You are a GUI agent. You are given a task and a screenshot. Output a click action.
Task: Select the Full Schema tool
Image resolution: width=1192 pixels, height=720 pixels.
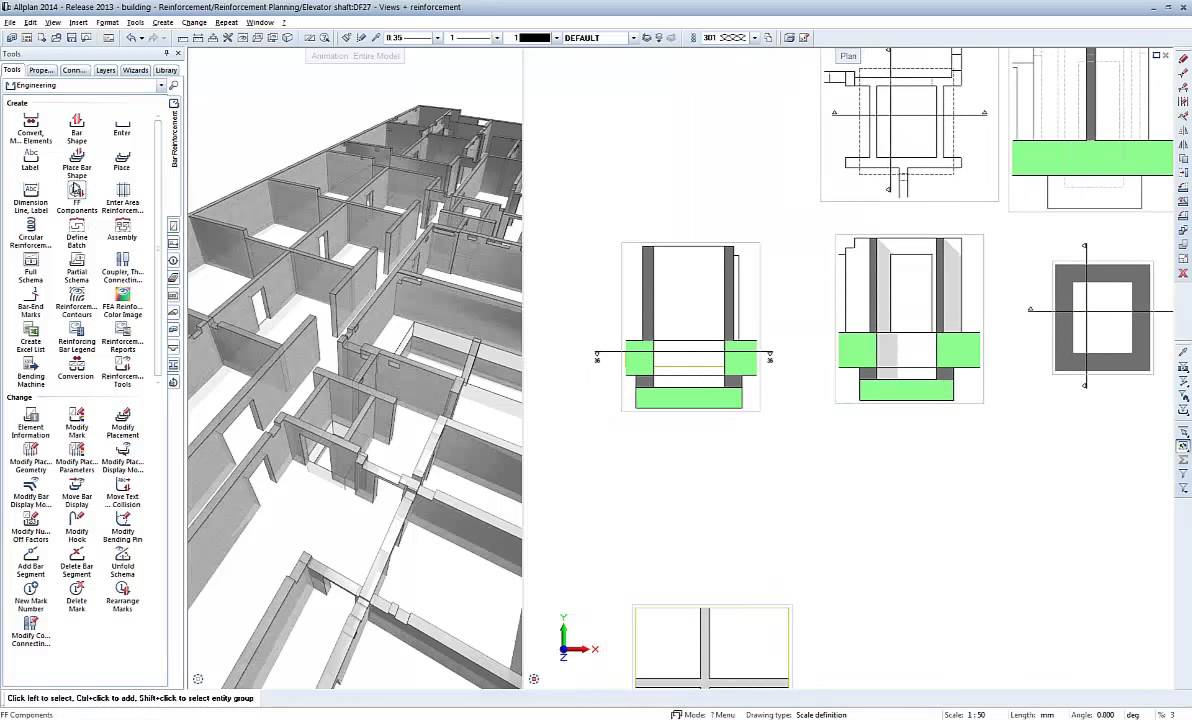tap(30, 268)
